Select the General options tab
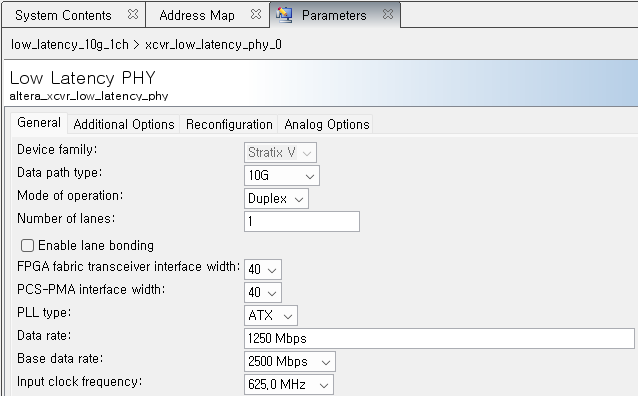 (x=39, y=123)
